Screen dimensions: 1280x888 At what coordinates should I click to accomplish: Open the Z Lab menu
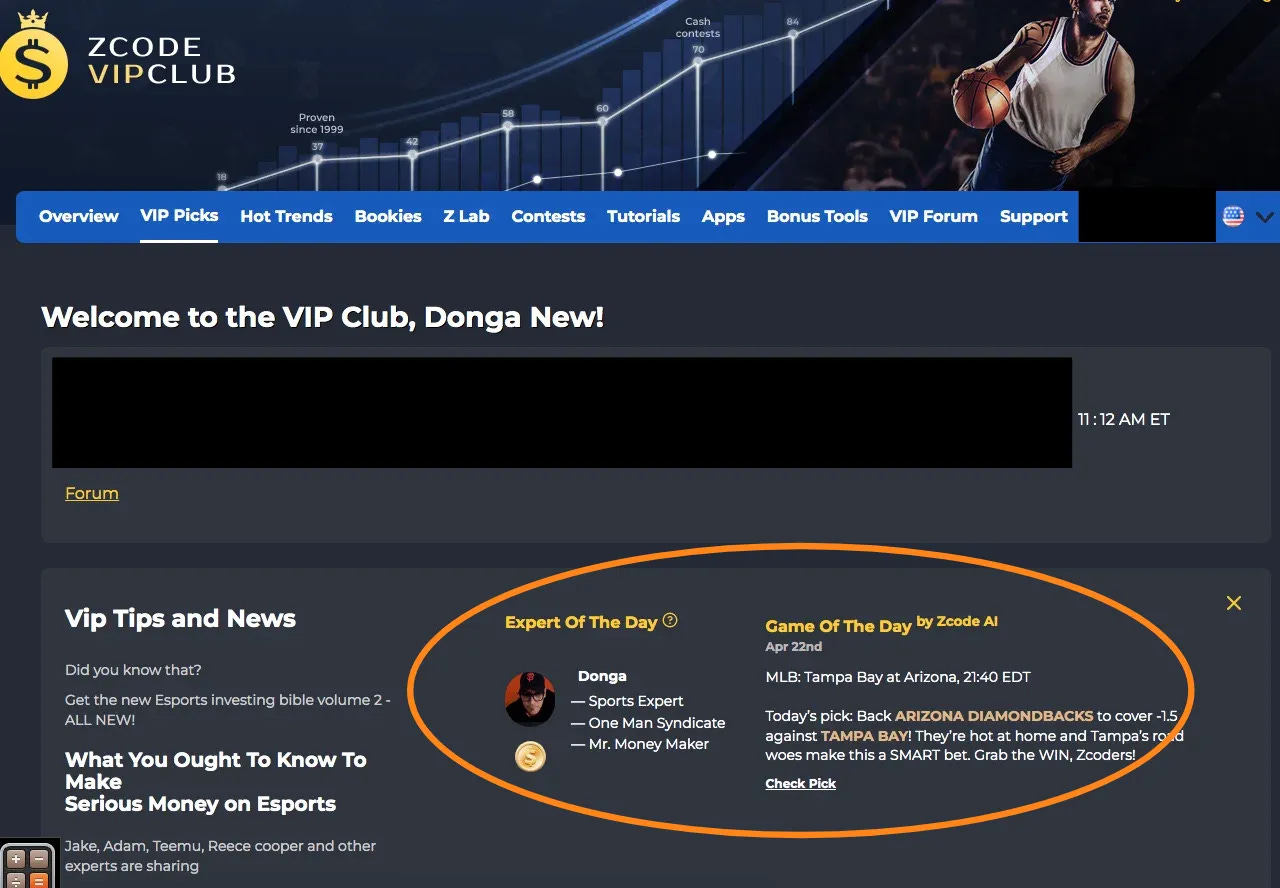point(466,216)
